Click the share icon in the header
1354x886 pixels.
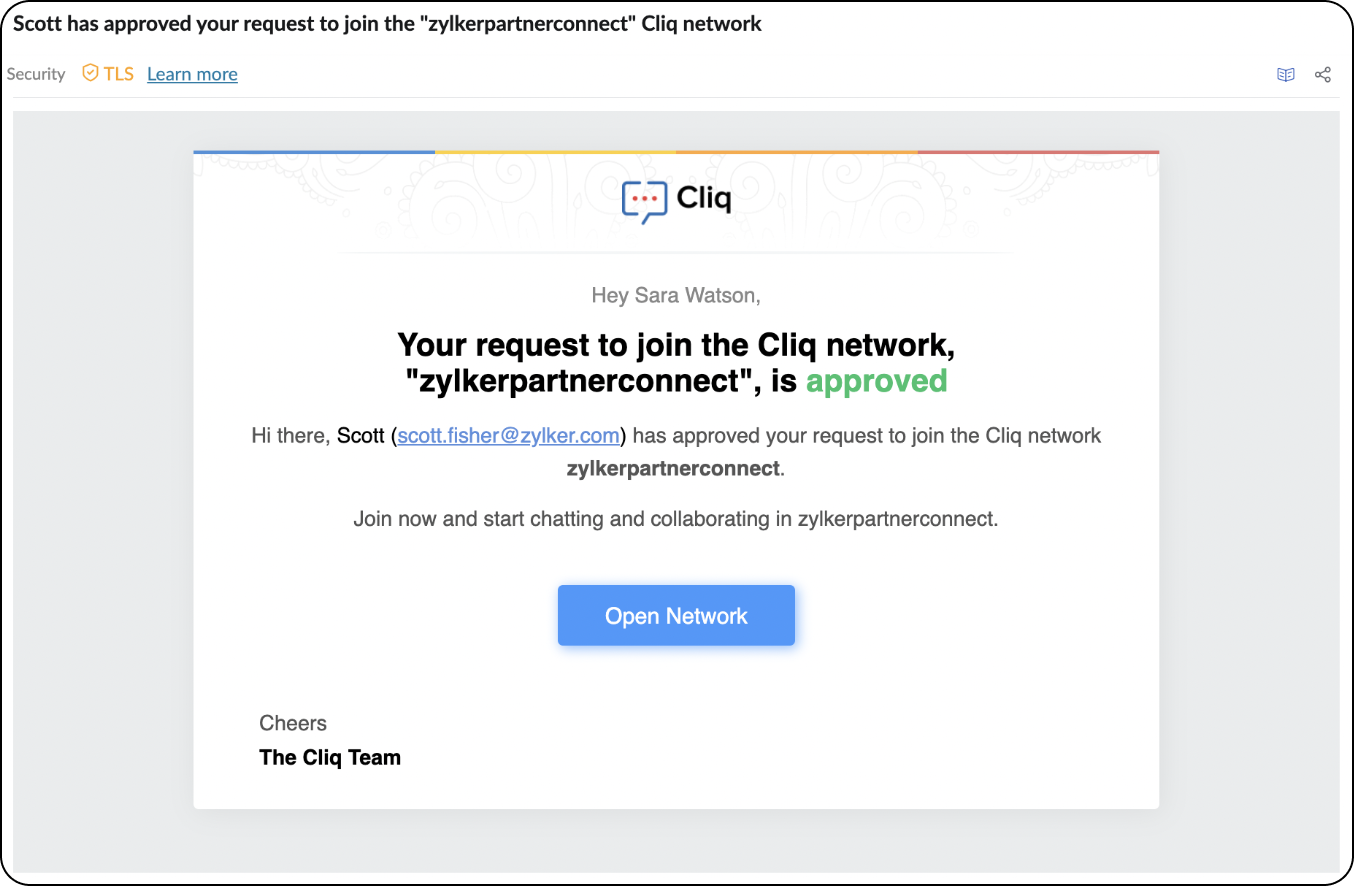point(1323,74)
